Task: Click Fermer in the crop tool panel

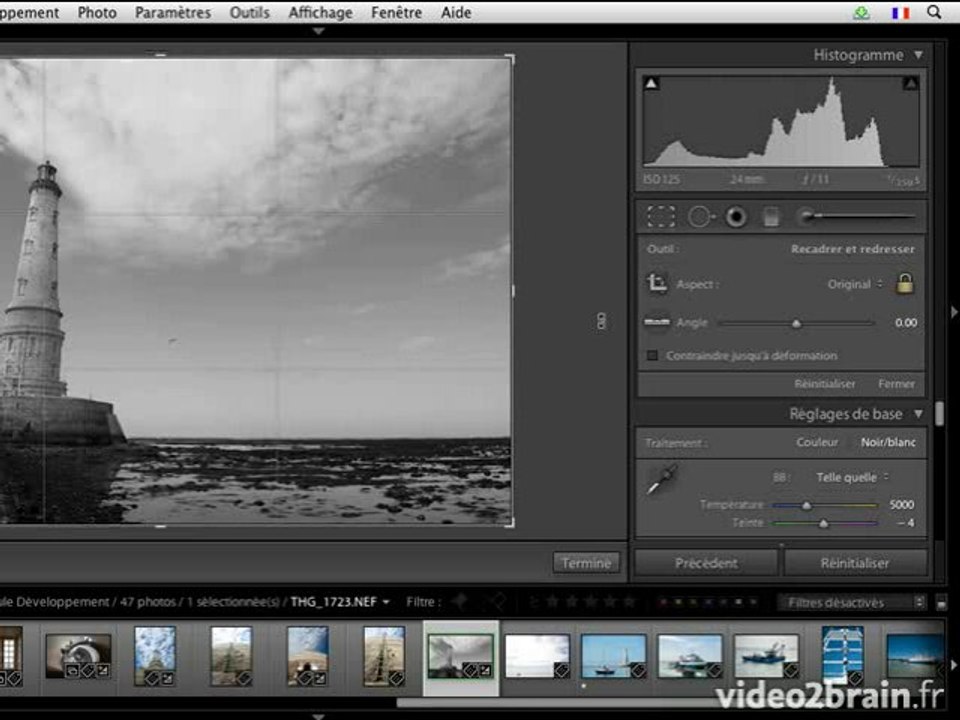Action: (896, 384)
